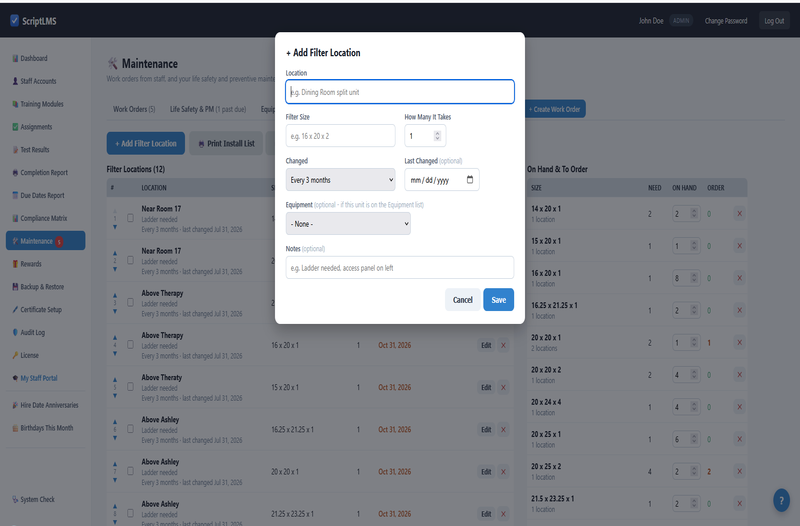Delete the 15 x 20 x 1 stock row
The height and width of the screenshot is (526, 800).
coord(739,246)
